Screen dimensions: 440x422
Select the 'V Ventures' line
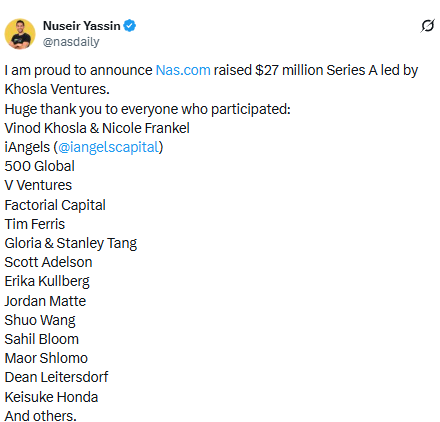click(x=38, y=185)
